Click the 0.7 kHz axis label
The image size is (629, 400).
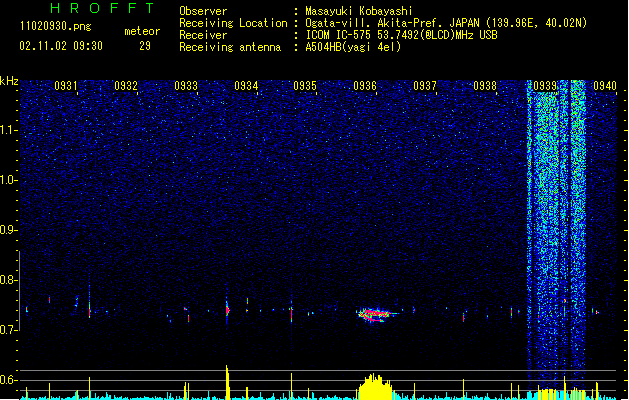[x=9, y=330]
